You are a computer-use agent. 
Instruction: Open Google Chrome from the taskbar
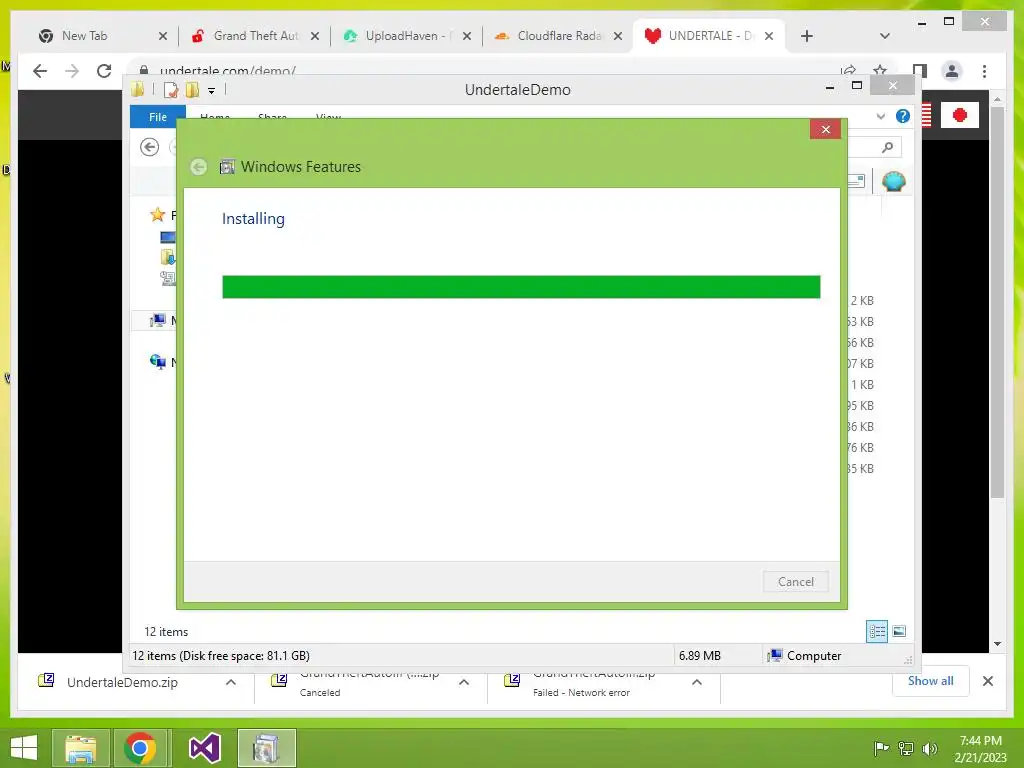[x=140, y=748]
